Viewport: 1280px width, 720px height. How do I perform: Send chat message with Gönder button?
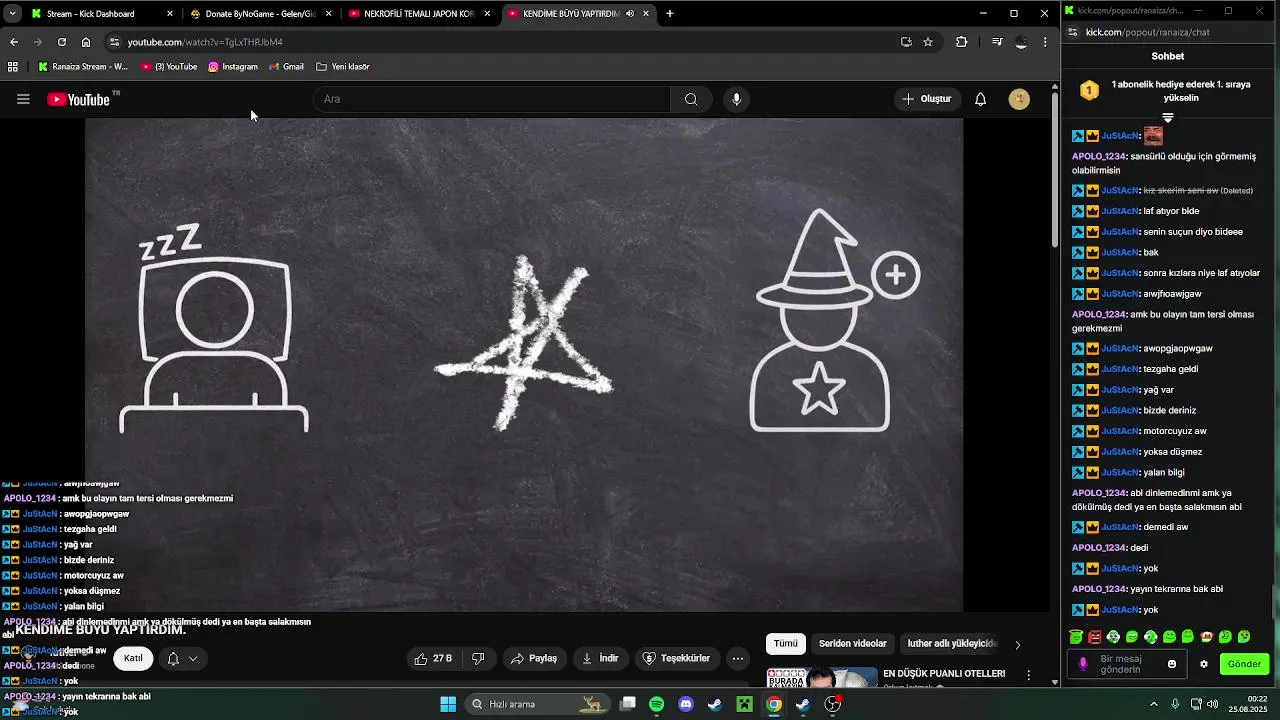(1244, 664)
